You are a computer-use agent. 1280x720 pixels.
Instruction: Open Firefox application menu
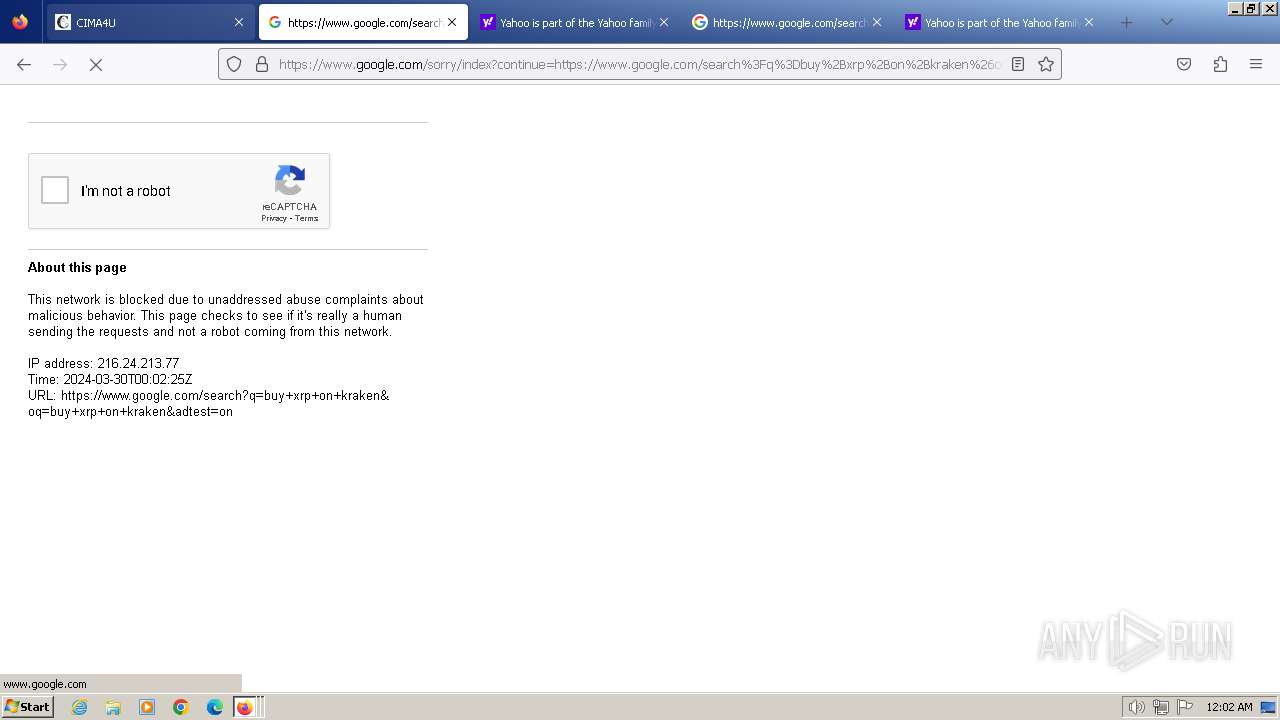(1256, 64)
